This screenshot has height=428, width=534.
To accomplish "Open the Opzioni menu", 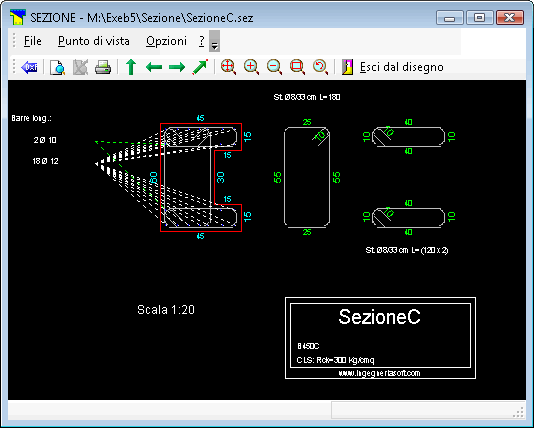I will pos(166,41).
